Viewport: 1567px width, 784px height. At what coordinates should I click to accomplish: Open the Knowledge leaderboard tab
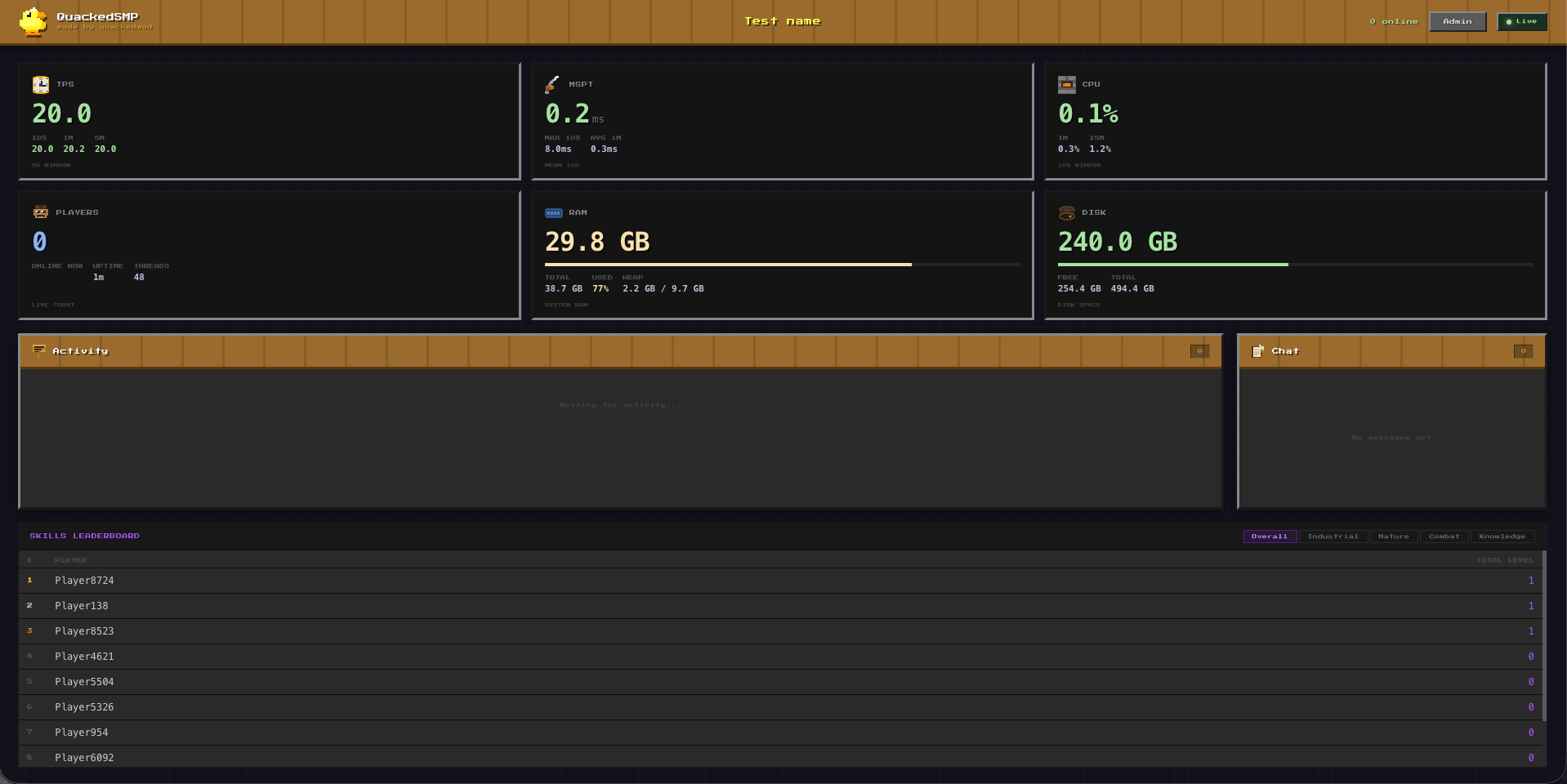[1502, 537]
